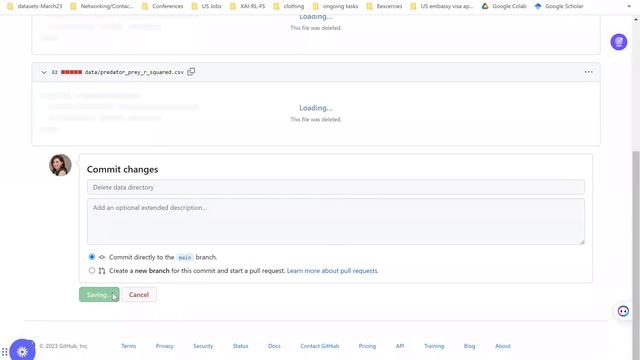Open US embassy visa bookmark folder

pyautogui.click(x=442, y=6)
